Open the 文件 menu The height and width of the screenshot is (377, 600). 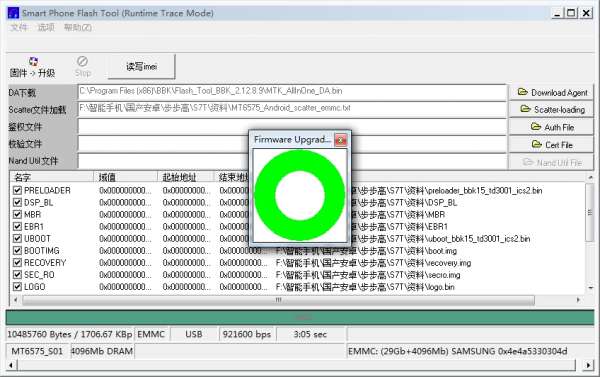19,28
